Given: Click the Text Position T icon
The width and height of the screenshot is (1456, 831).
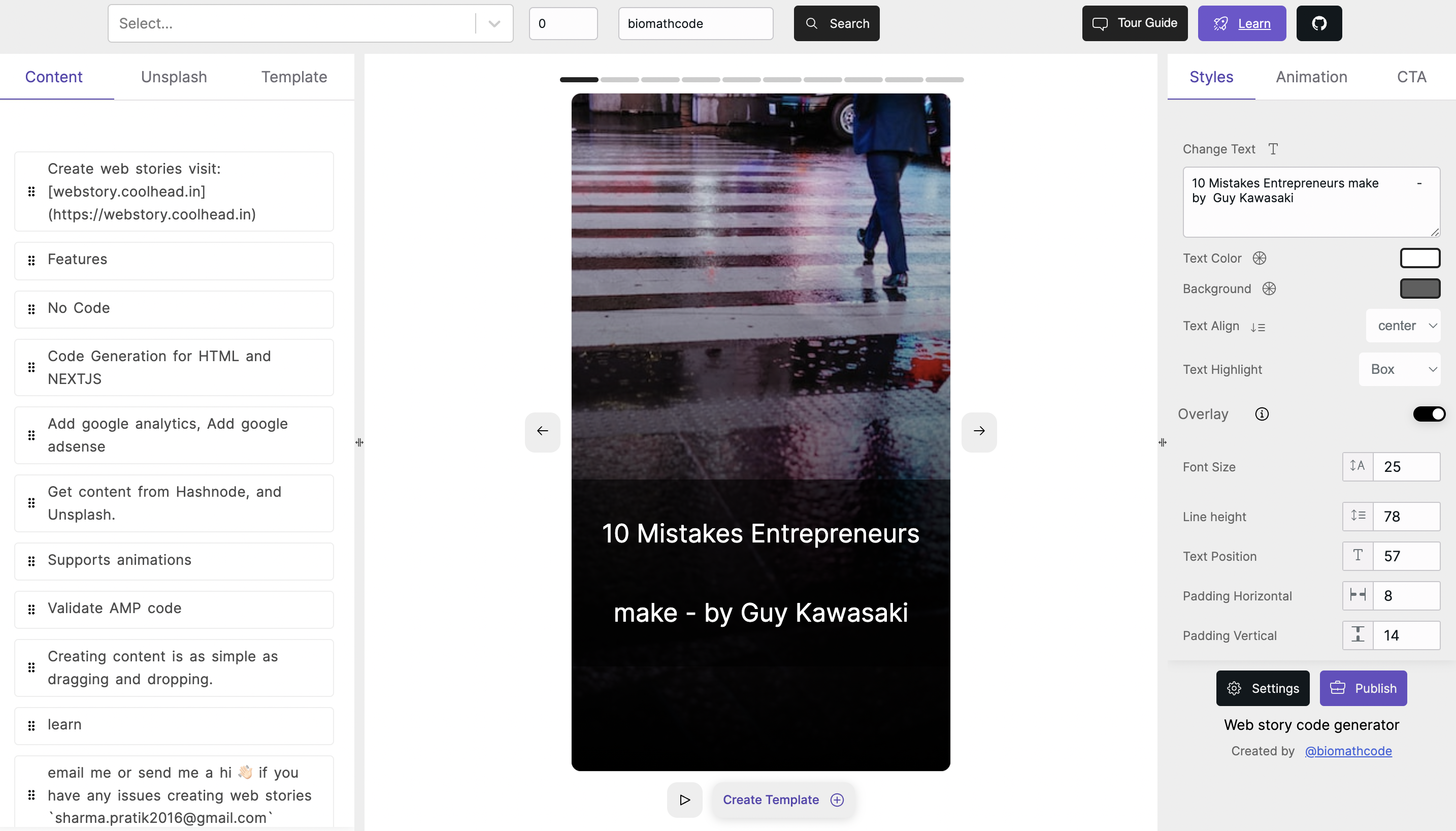Looking at the screenshot, I should pyautogui.click(x=1358, y=555).
